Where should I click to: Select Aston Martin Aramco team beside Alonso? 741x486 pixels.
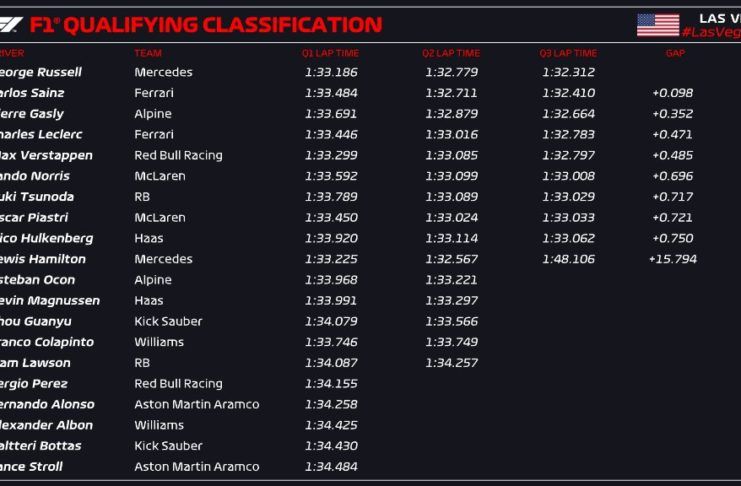[196, 404]
